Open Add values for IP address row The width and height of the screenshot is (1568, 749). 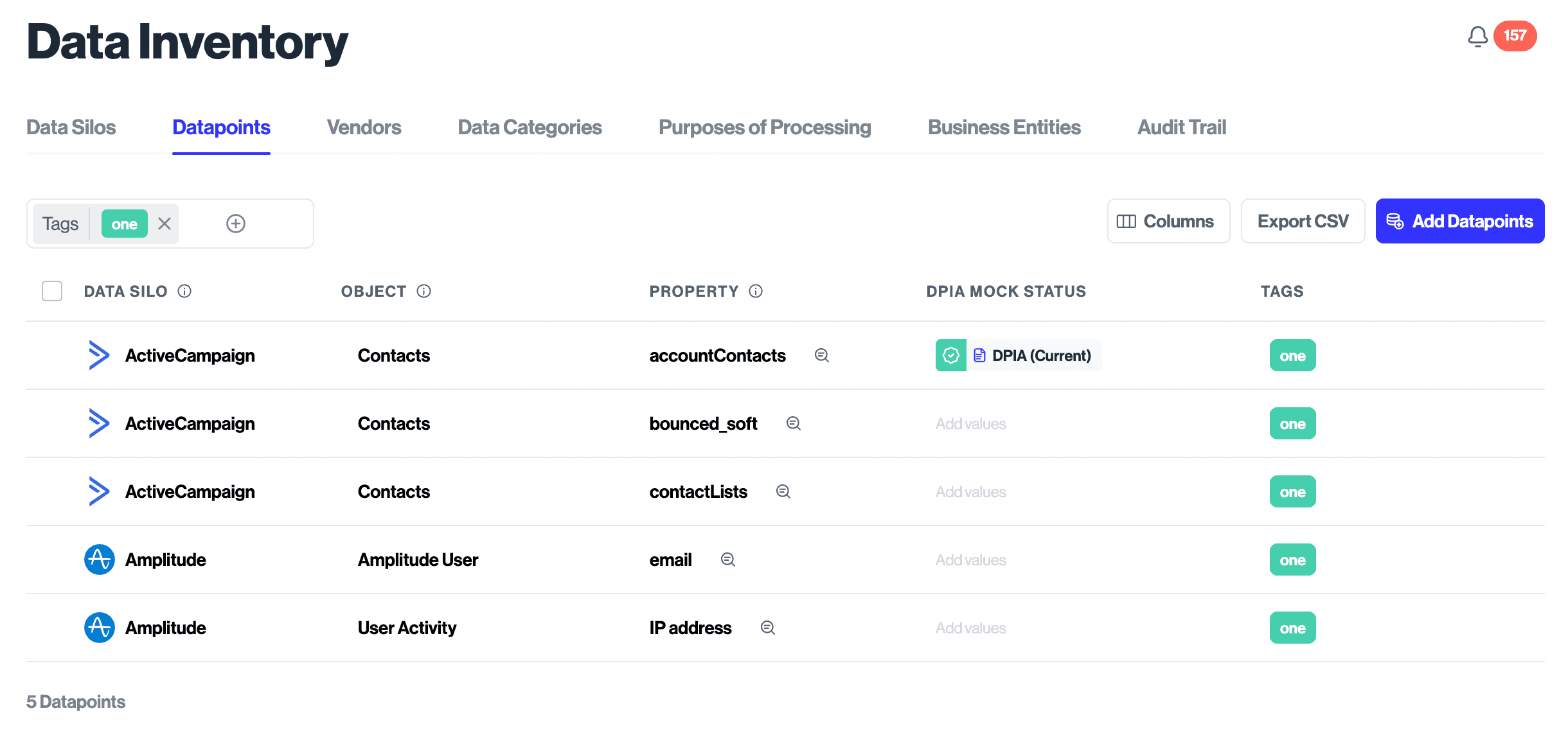point(970,628)
